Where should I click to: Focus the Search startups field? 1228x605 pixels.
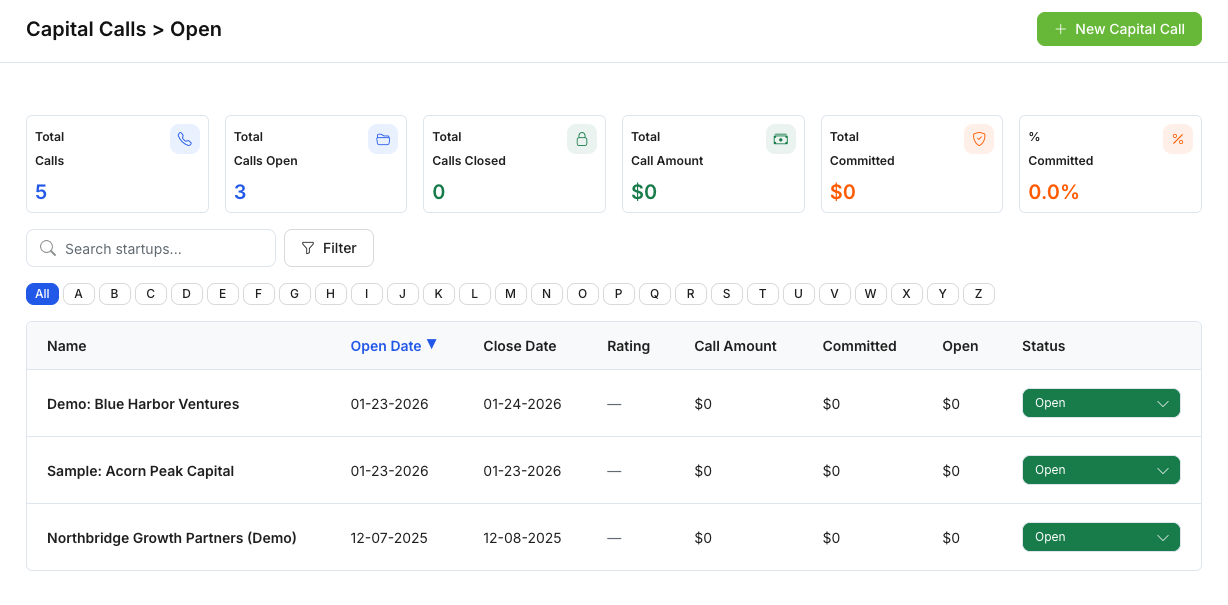coord(160,248)
